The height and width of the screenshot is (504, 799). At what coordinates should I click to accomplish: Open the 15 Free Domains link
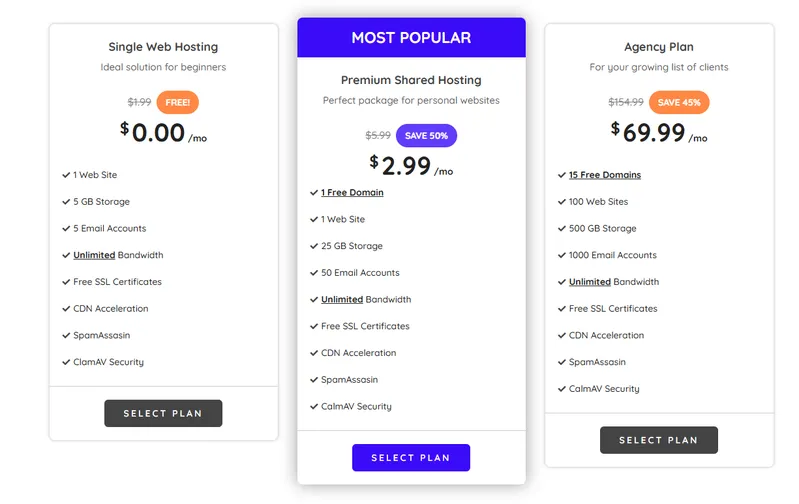605,175
